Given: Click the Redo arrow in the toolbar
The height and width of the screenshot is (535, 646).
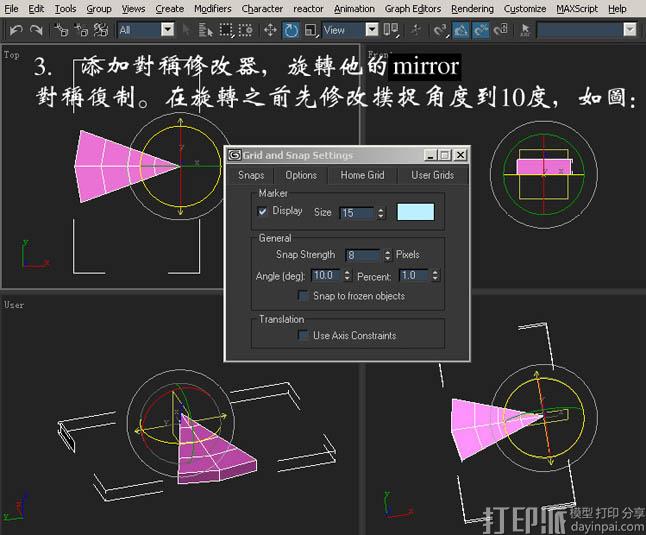Looking at the screenshot, I should (37, 30).
